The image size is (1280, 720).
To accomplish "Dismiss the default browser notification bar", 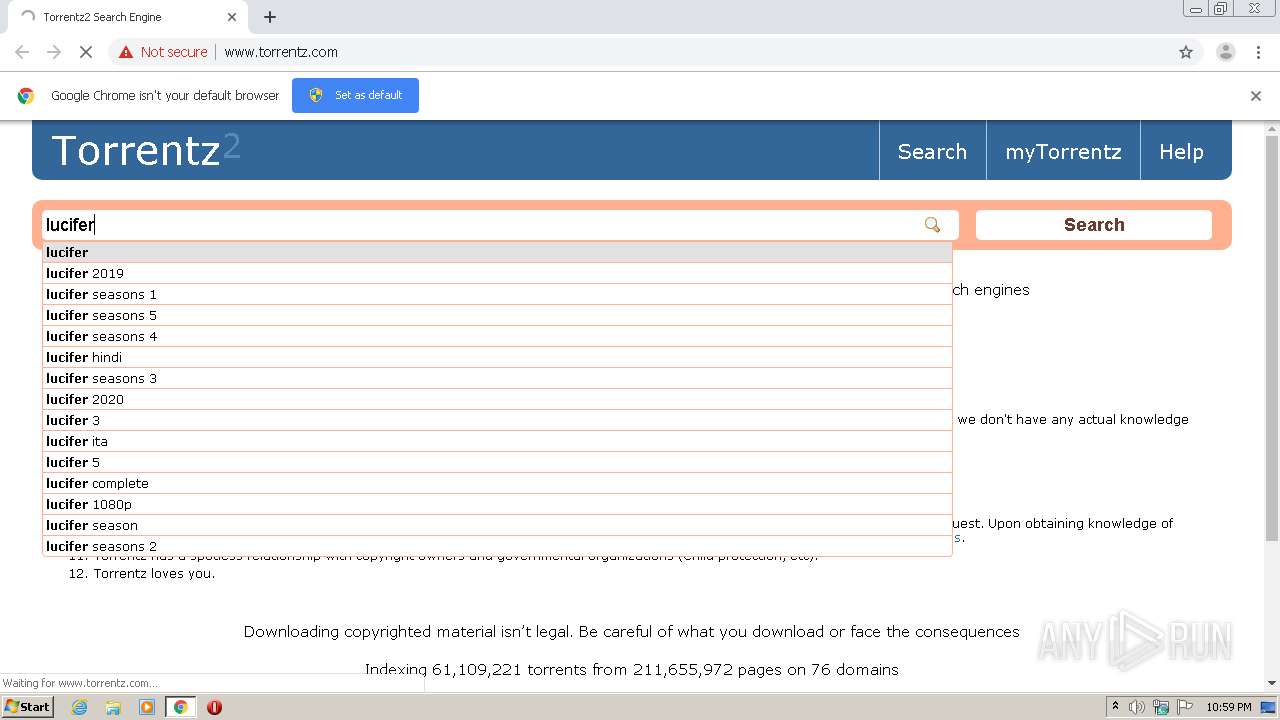I will point(1256,96).
